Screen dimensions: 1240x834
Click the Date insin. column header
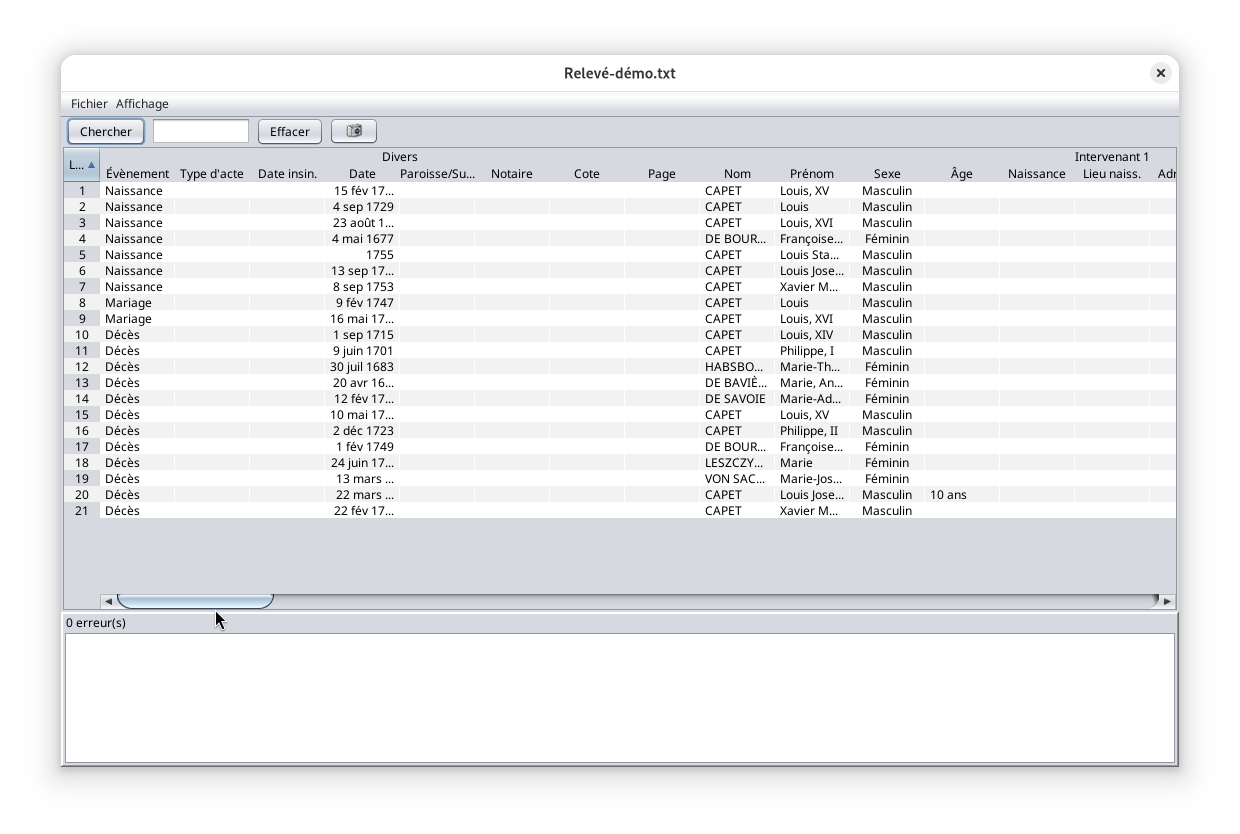point(287,174)
